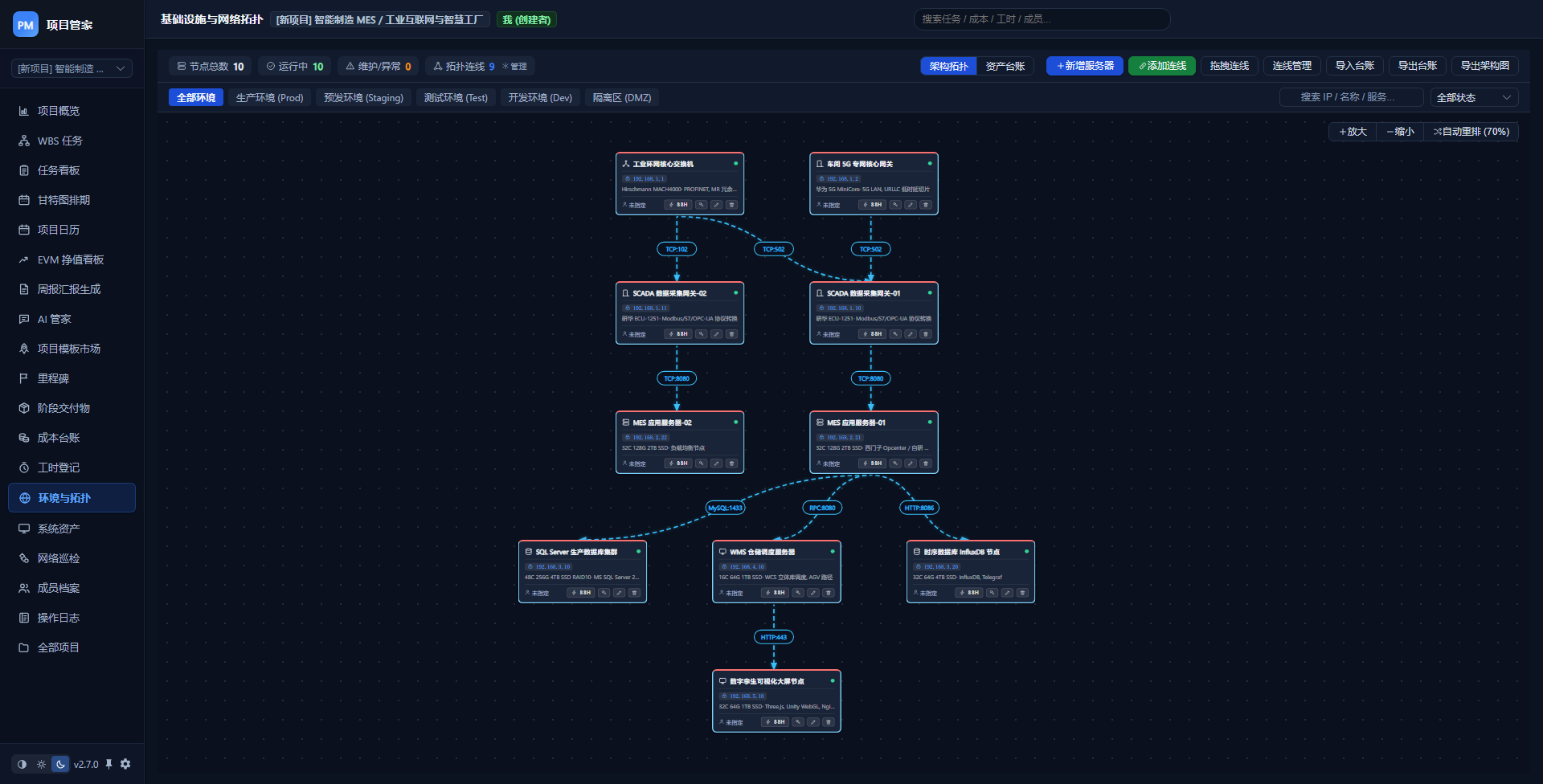Focus the 搜索任务 / 成本 / 工时 search box

tap(1042, 19)
